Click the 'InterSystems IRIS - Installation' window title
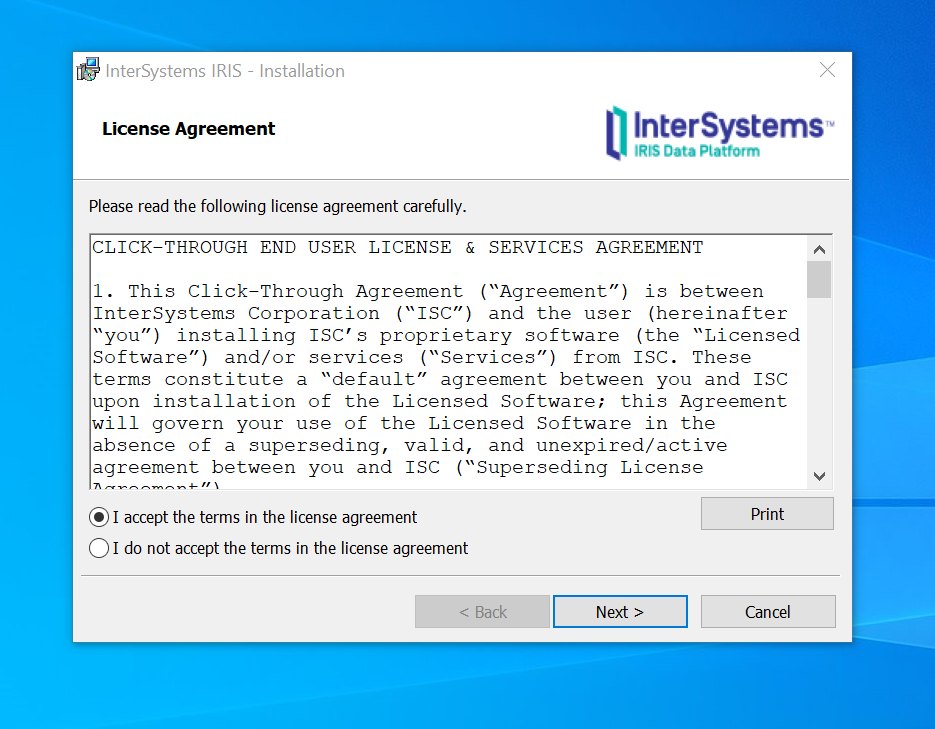Viewport: 935px width, 729px height. [225, 71]
